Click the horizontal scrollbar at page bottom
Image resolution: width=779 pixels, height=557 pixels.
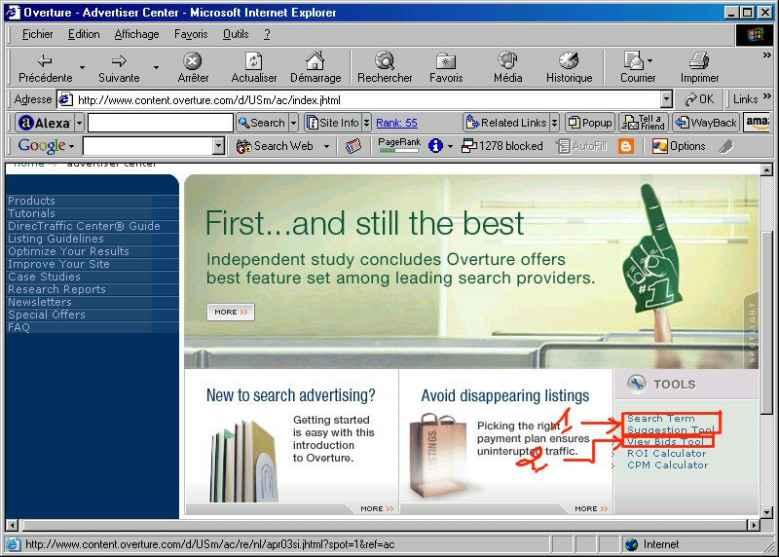click(x=380, y=525)
